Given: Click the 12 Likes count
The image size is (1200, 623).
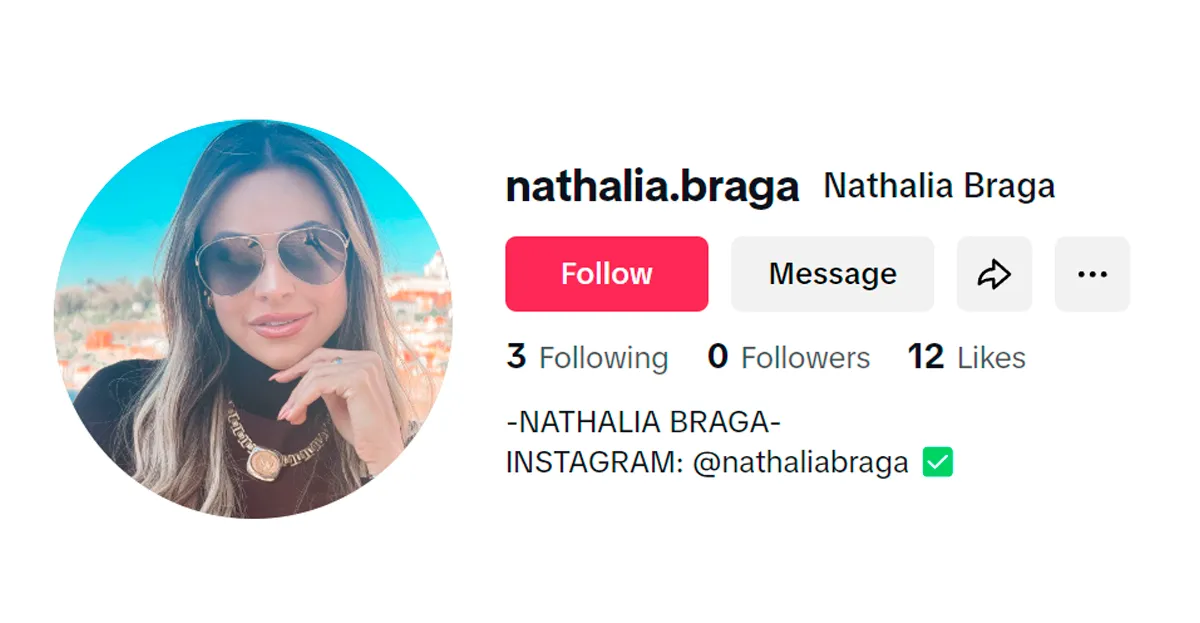Looking at the screenshot, I should click(x=966, y=357).
